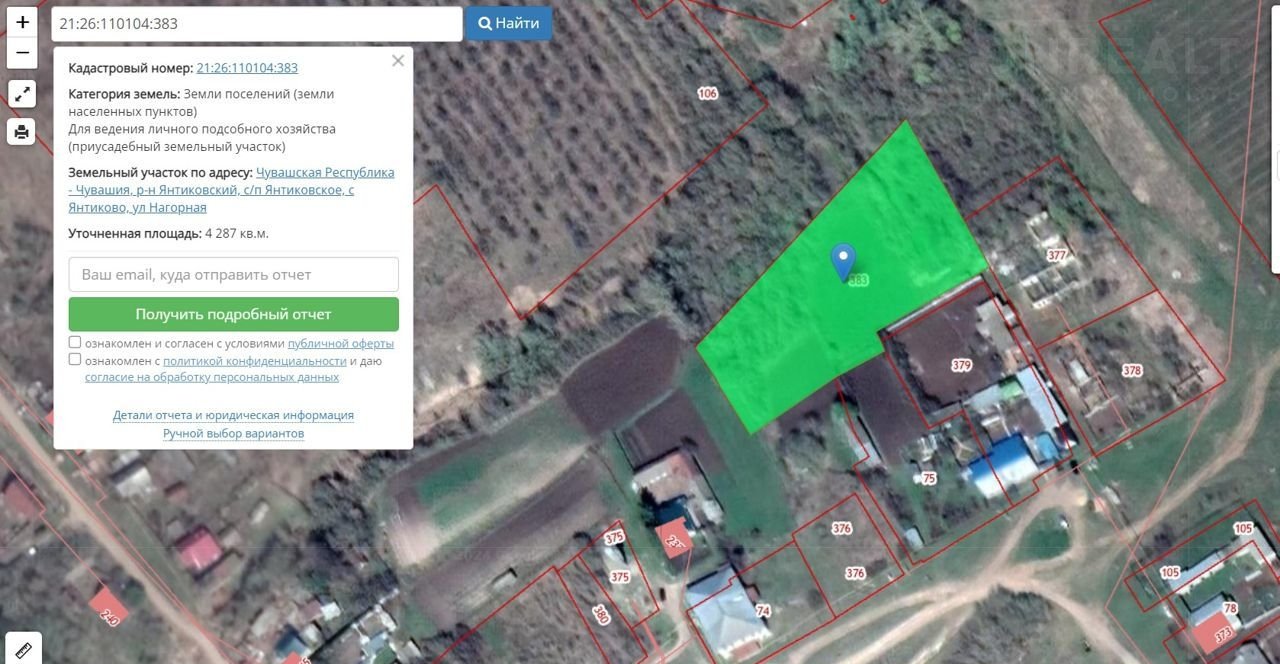This screenshot has width=1280, height=664.
Task: Open the Чувашская Республика address link
Action: click(325, 172)
